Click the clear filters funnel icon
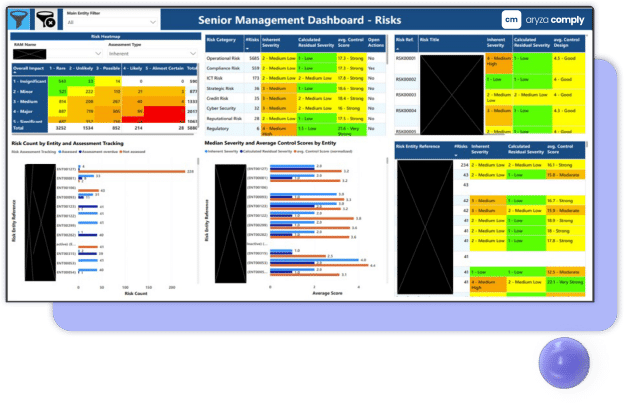Viewport: 624px width, 403px height. 45,19
